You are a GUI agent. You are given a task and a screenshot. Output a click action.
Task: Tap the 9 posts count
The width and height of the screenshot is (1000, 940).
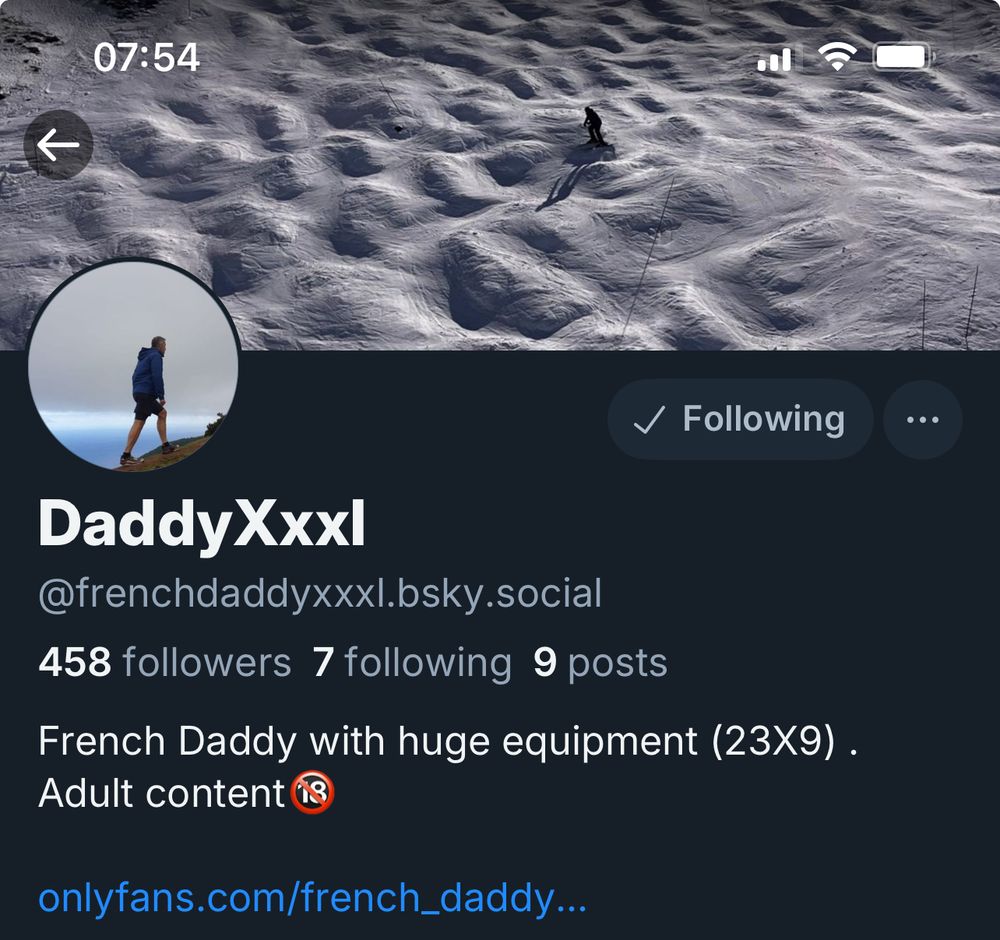click(x=600, y=663)
